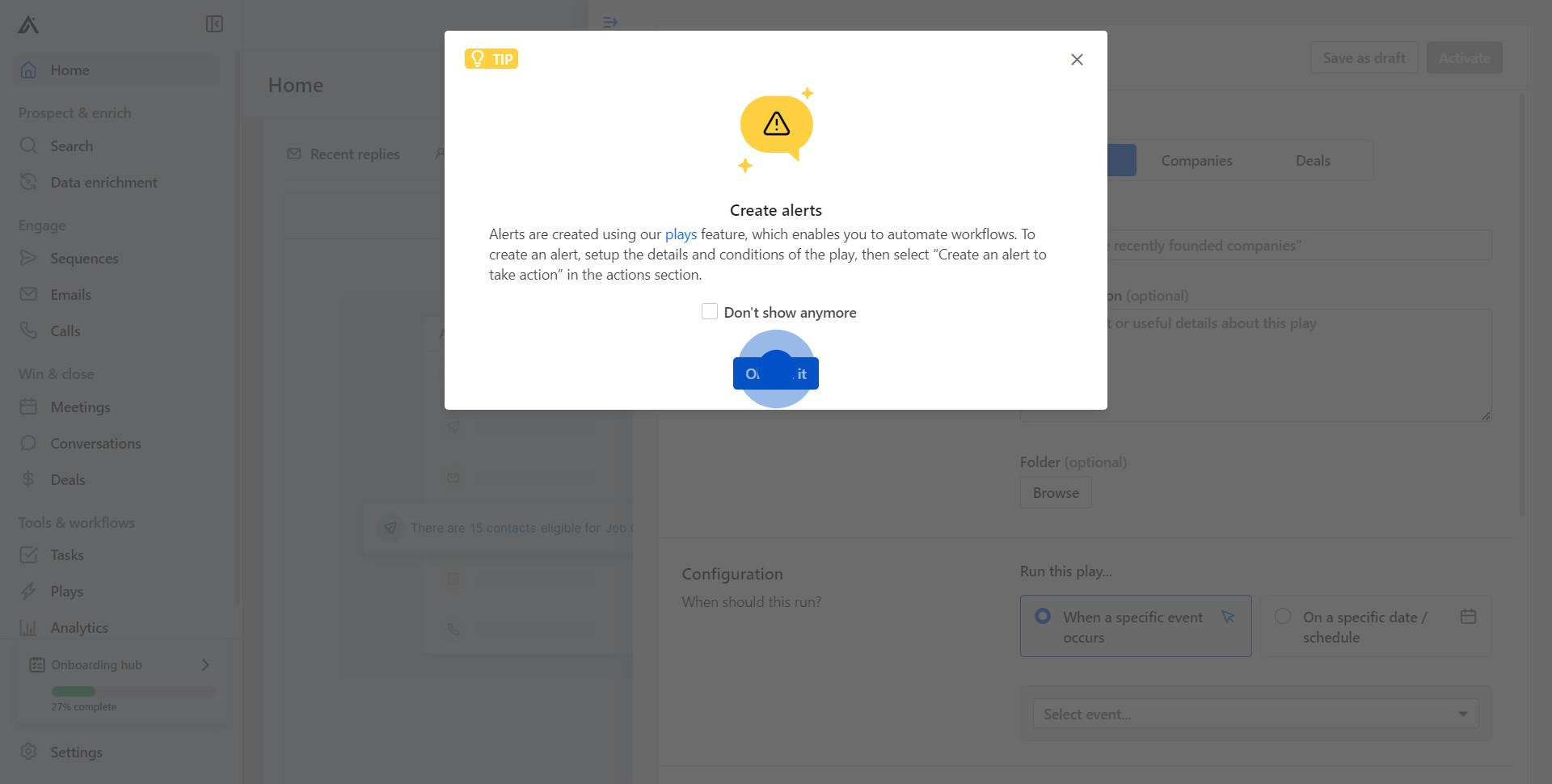Click the Onboarding hub icon

(x=36, y=665)
